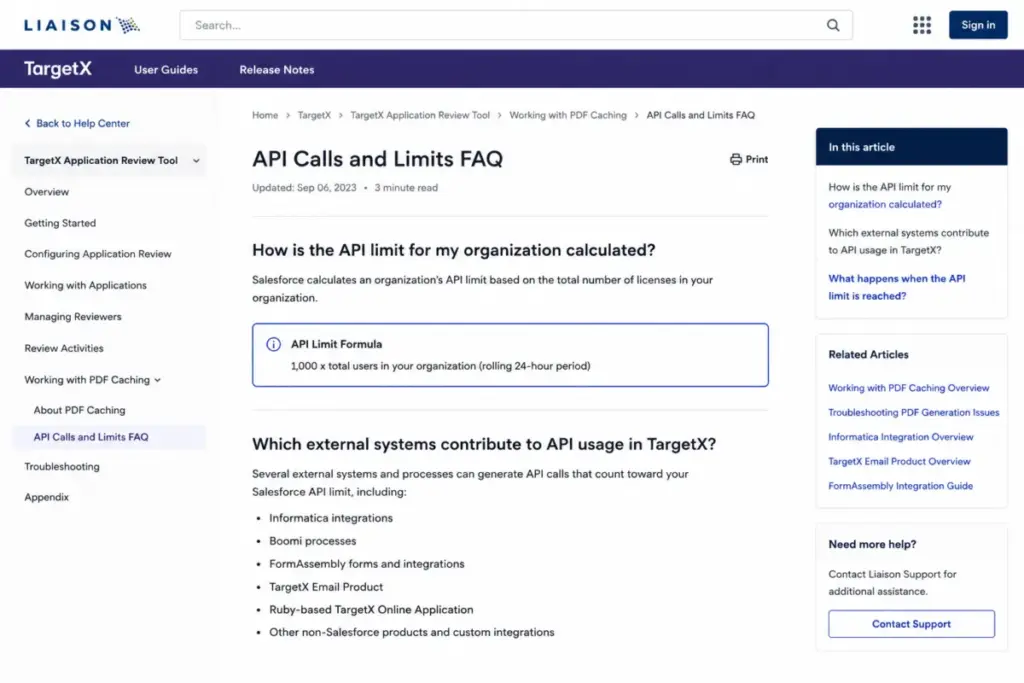Open Working with PDF Caching Overview related article
The image size is (1024, 683).
click(x=908, y=388)
